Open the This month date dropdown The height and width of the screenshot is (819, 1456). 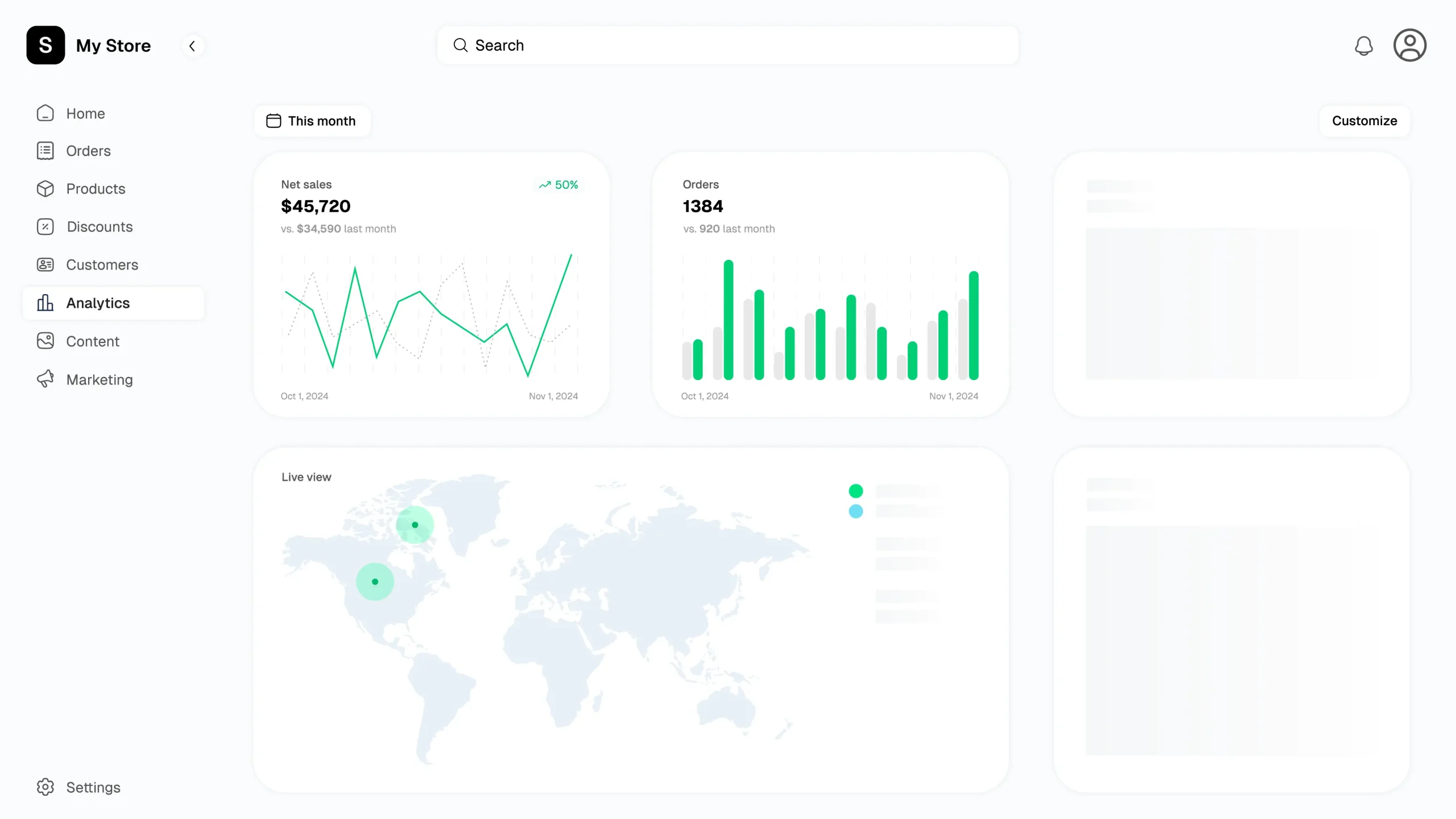coord(312,121)
